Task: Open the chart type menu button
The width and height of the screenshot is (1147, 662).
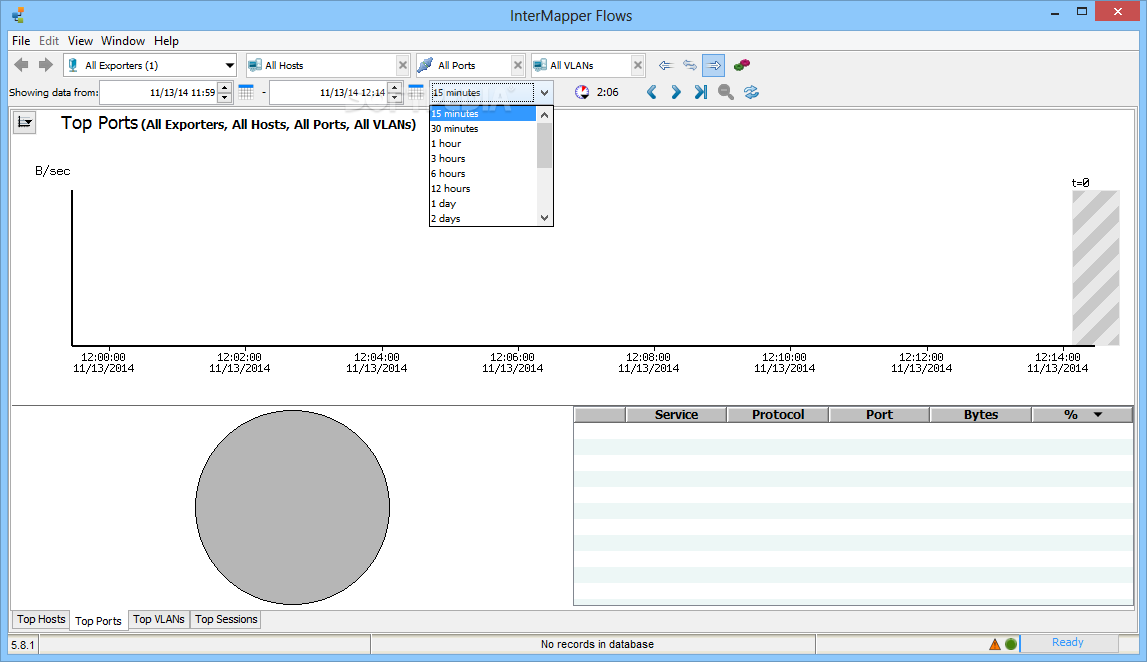Action: 25,122
